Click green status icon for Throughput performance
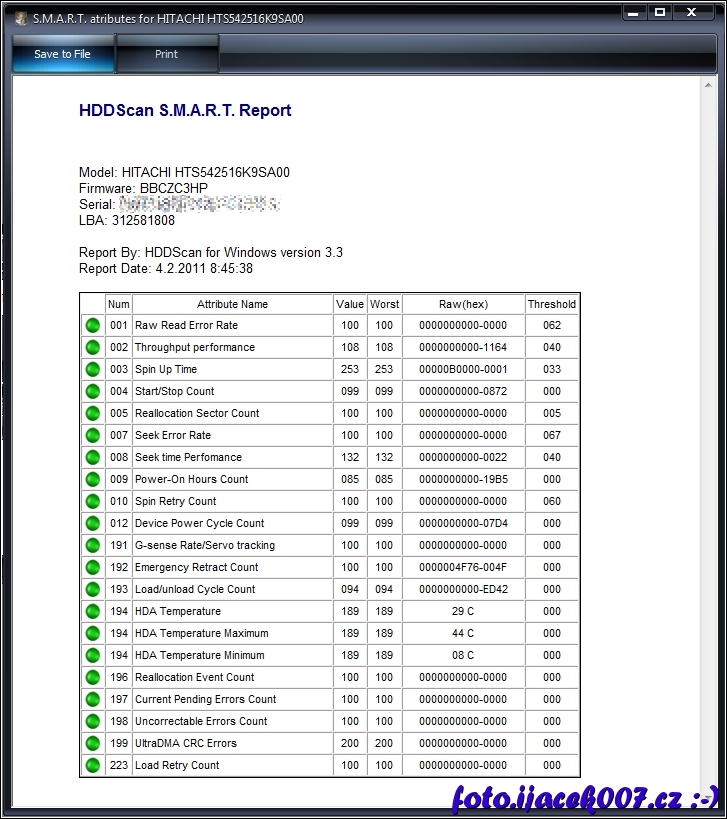Image resolution: width=727 pixels, height=819 pixels. click(92, 347)
